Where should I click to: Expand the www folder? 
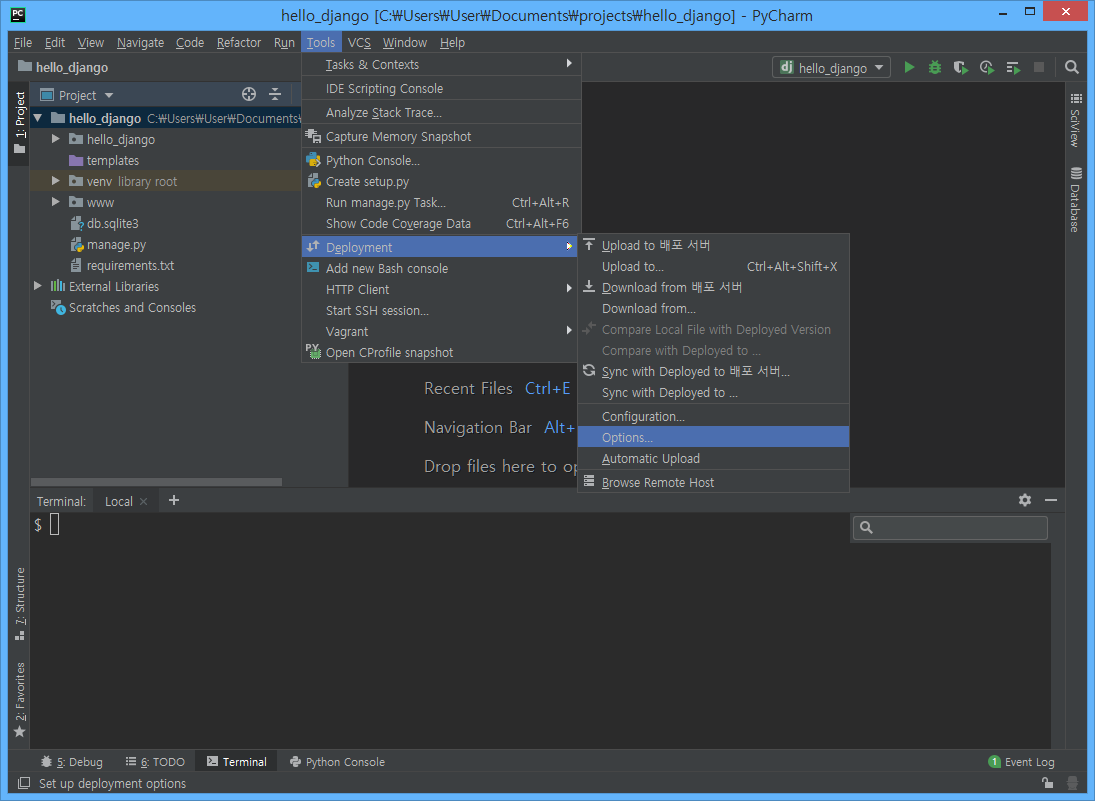pos(56,202)
